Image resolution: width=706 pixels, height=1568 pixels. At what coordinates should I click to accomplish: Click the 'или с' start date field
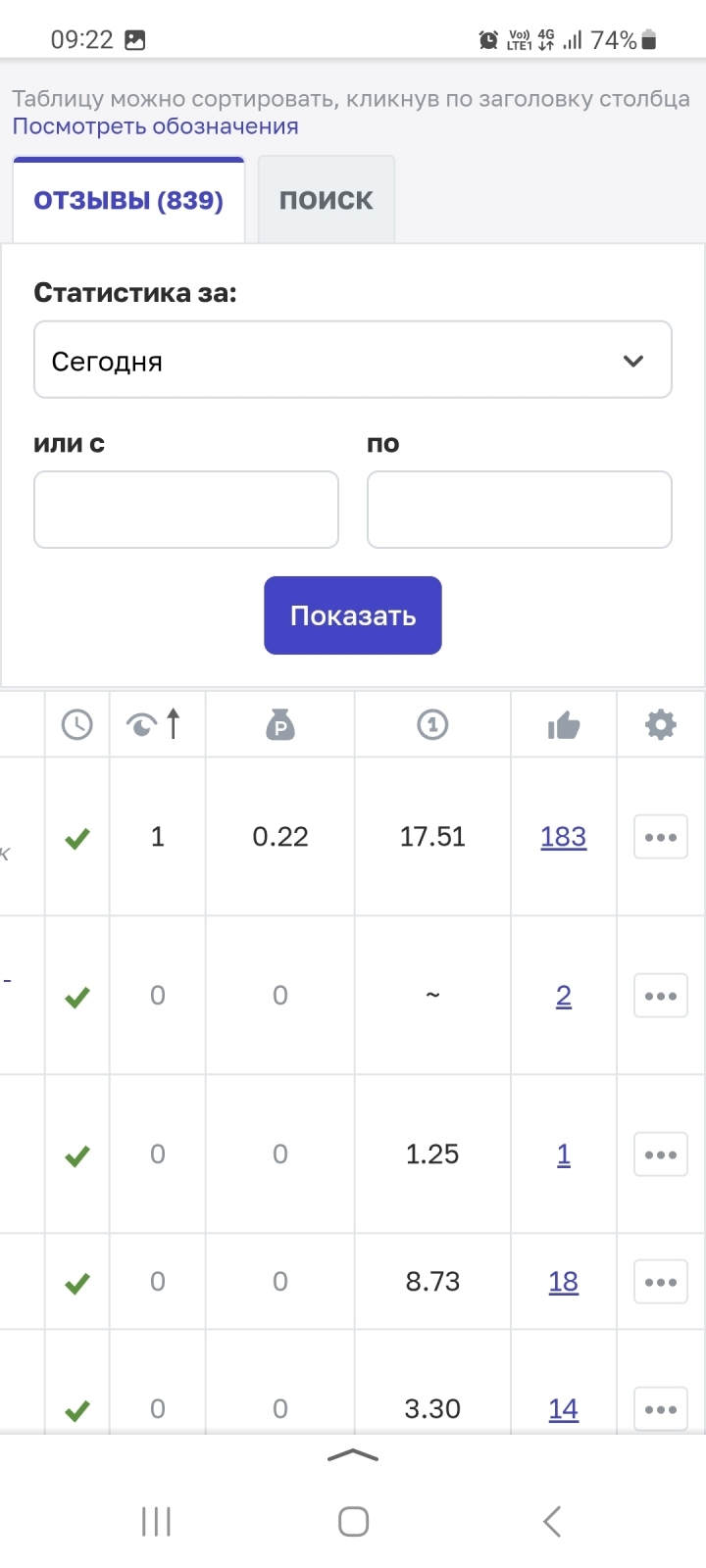click(186, 510)
